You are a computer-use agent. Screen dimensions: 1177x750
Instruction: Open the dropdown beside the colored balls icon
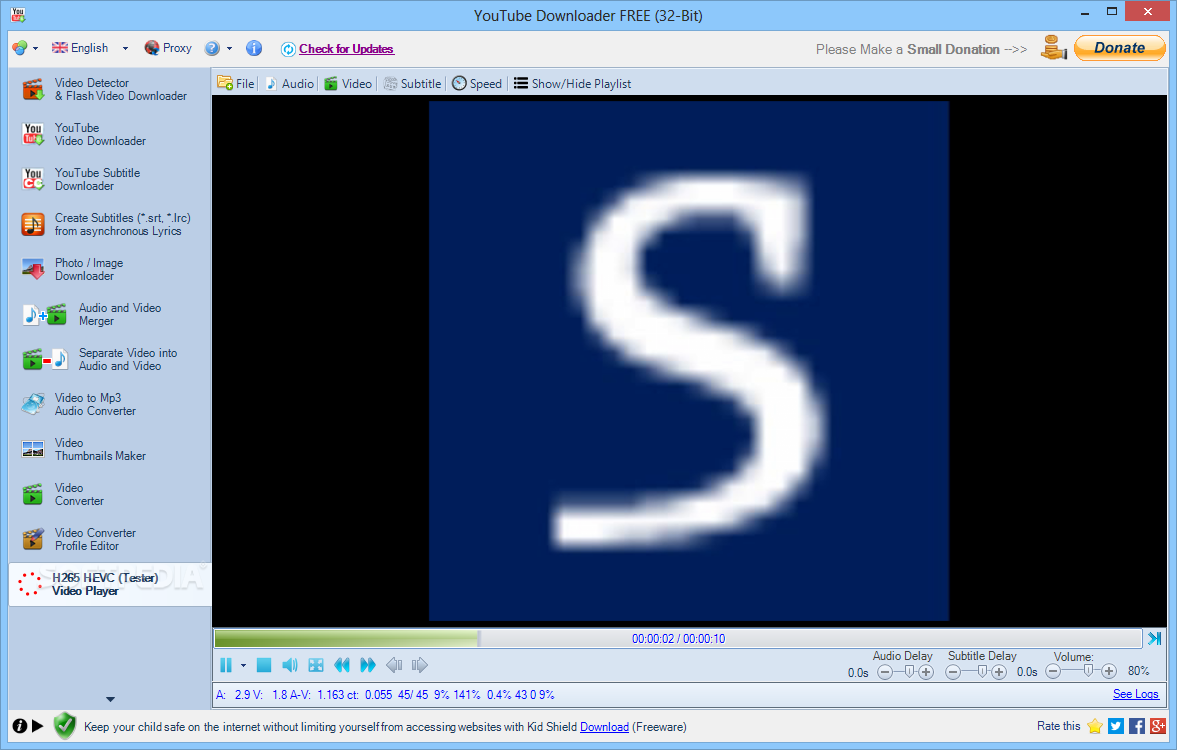pos(35,49)
